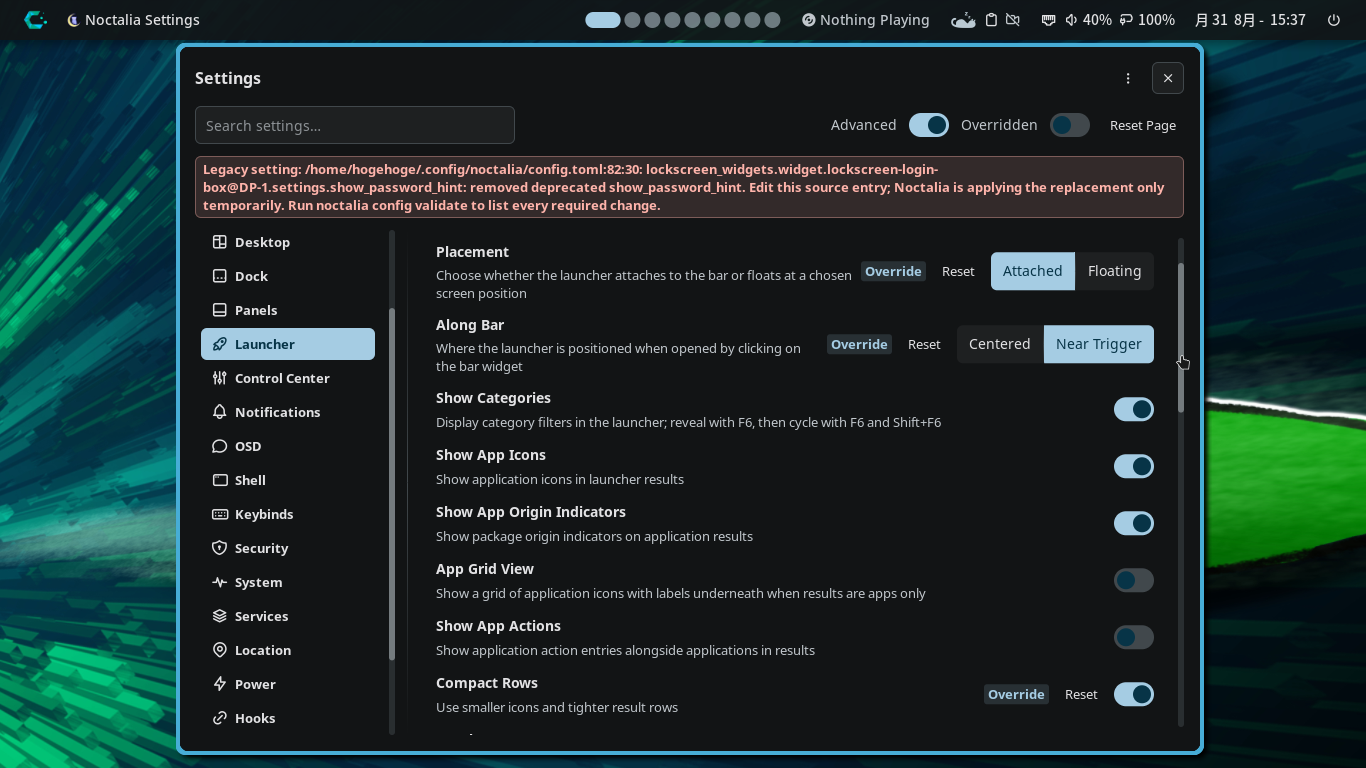The height and width of the screenshot is (768, 1366).
Task: Click the Override badge for Placement
Action: [893, 271]
